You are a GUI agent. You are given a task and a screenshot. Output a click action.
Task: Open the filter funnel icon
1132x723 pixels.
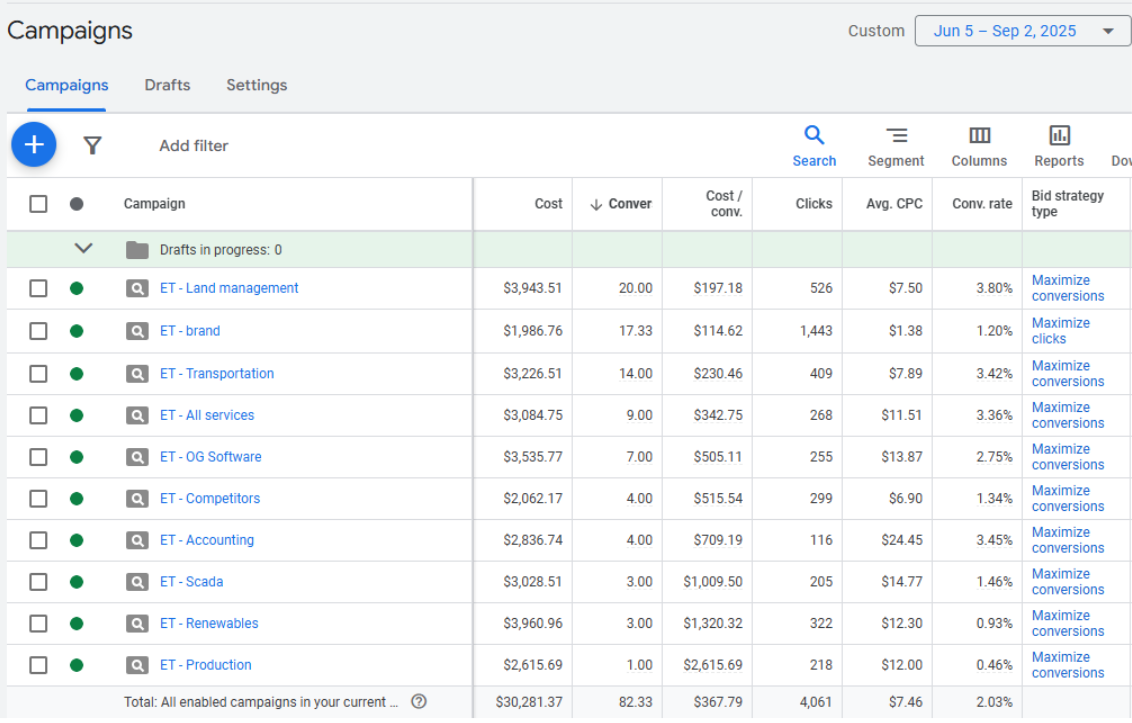(92, 145)
